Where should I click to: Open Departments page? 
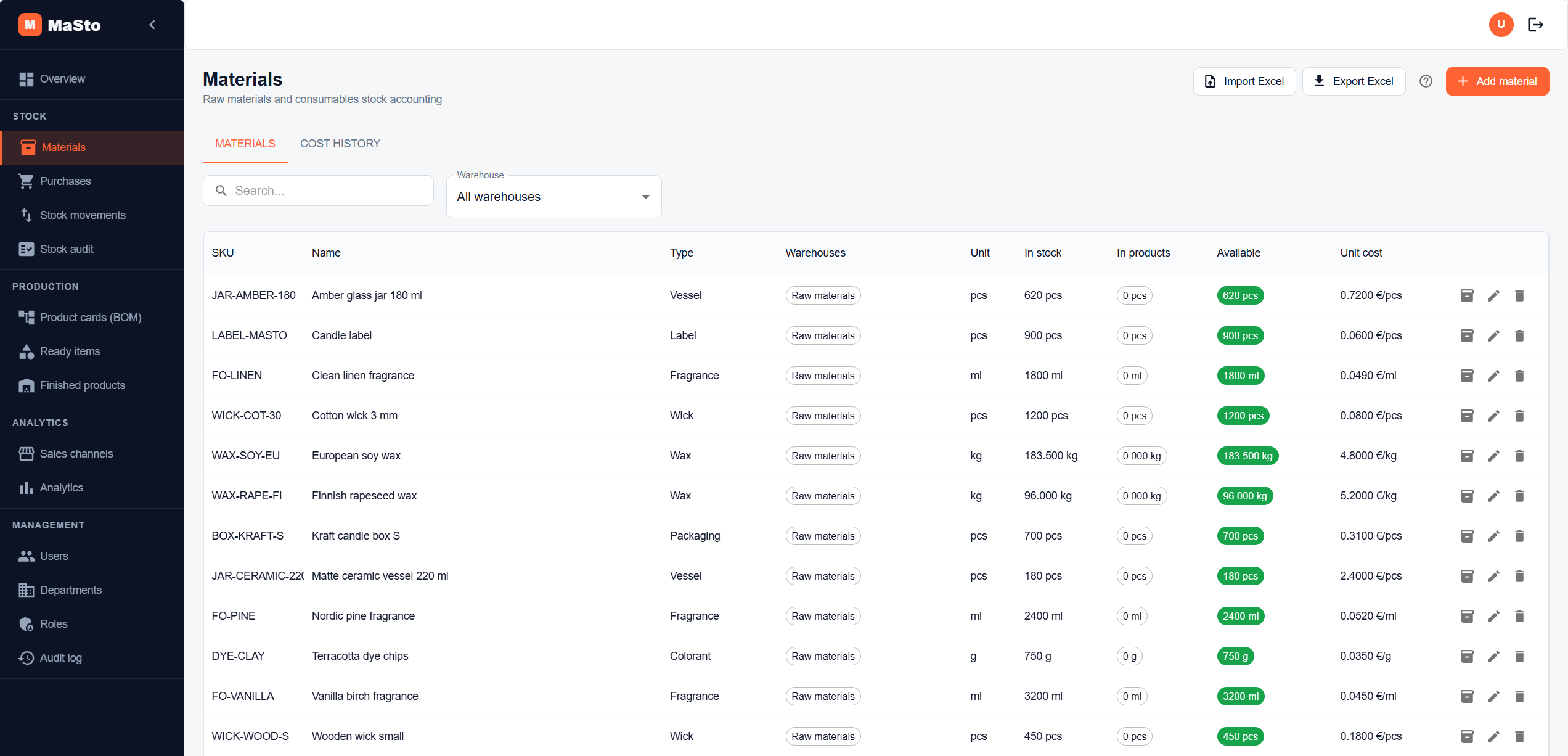tap(92, 590)
